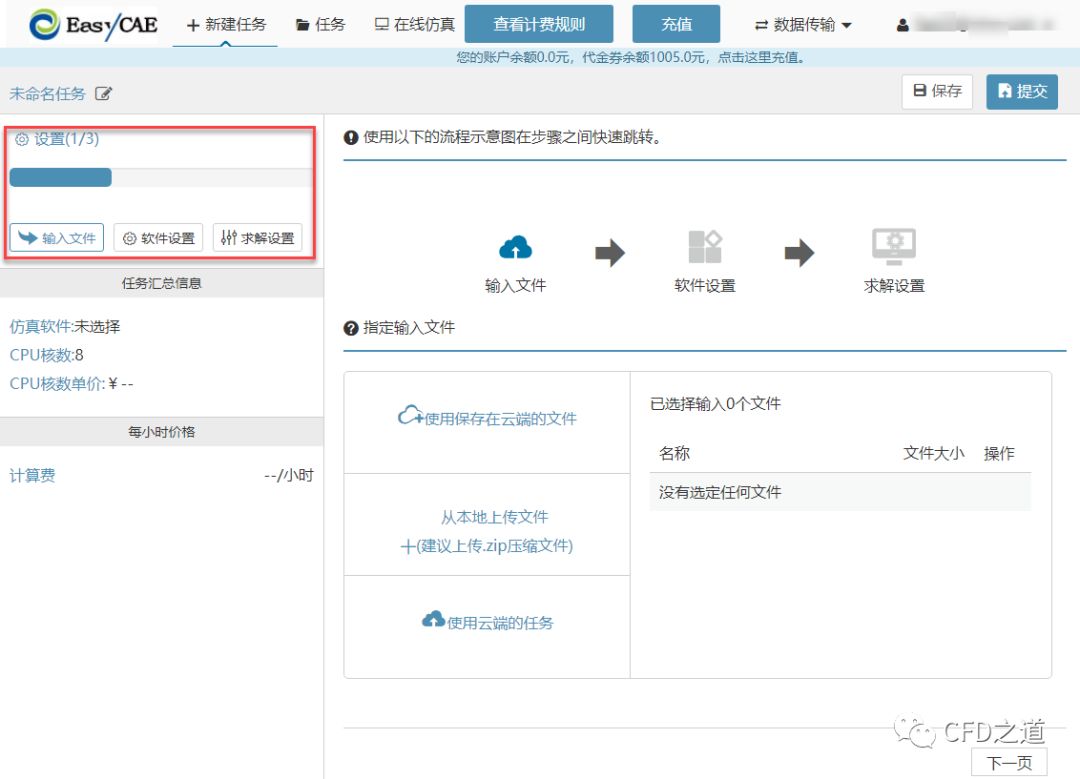
Task: Click the 求解设置 monitor flowchart icon
Action: (x=894, y=247)
